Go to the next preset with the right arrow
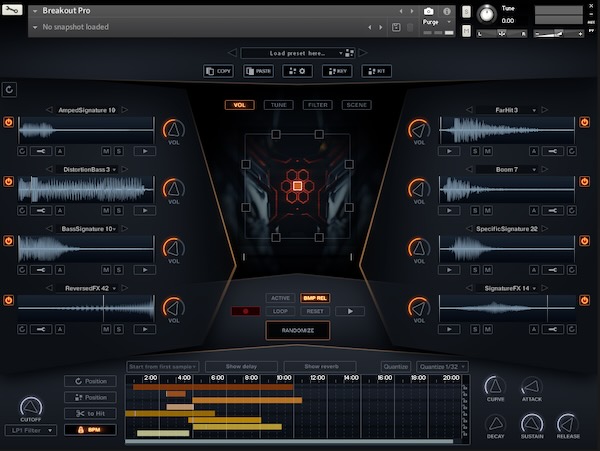The width and height of the screenshot is (600, 451). click(363, 53)
